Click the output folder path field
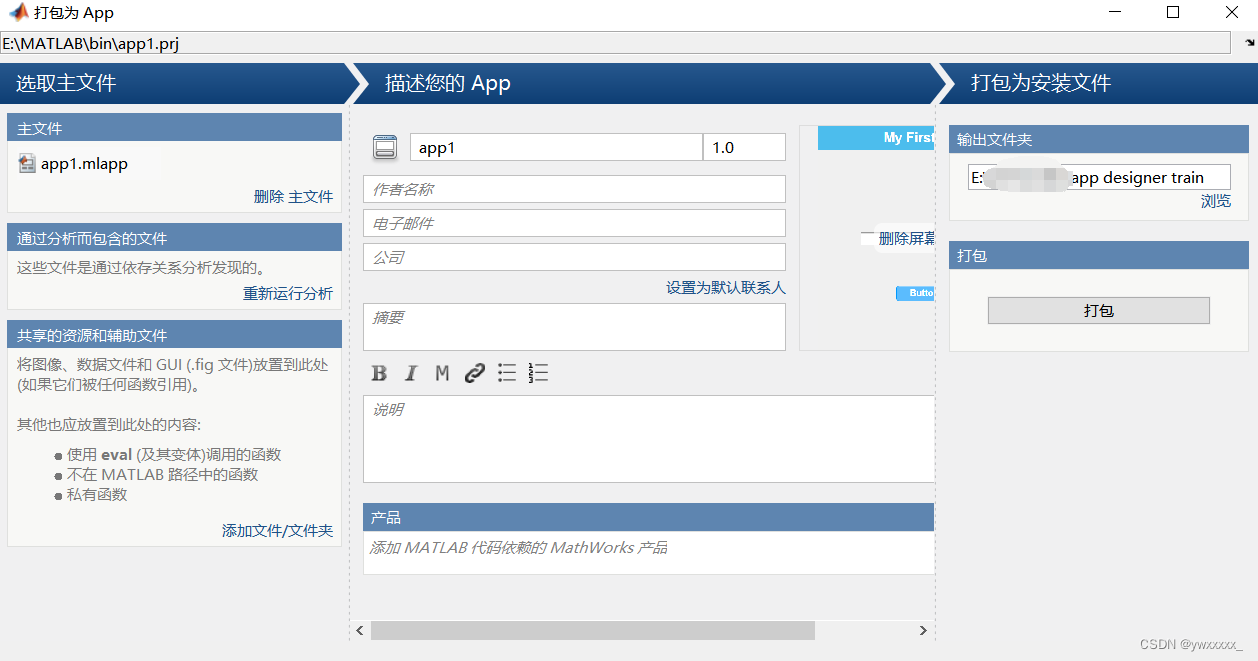The image size is (1258, 661). (1099, 177)
